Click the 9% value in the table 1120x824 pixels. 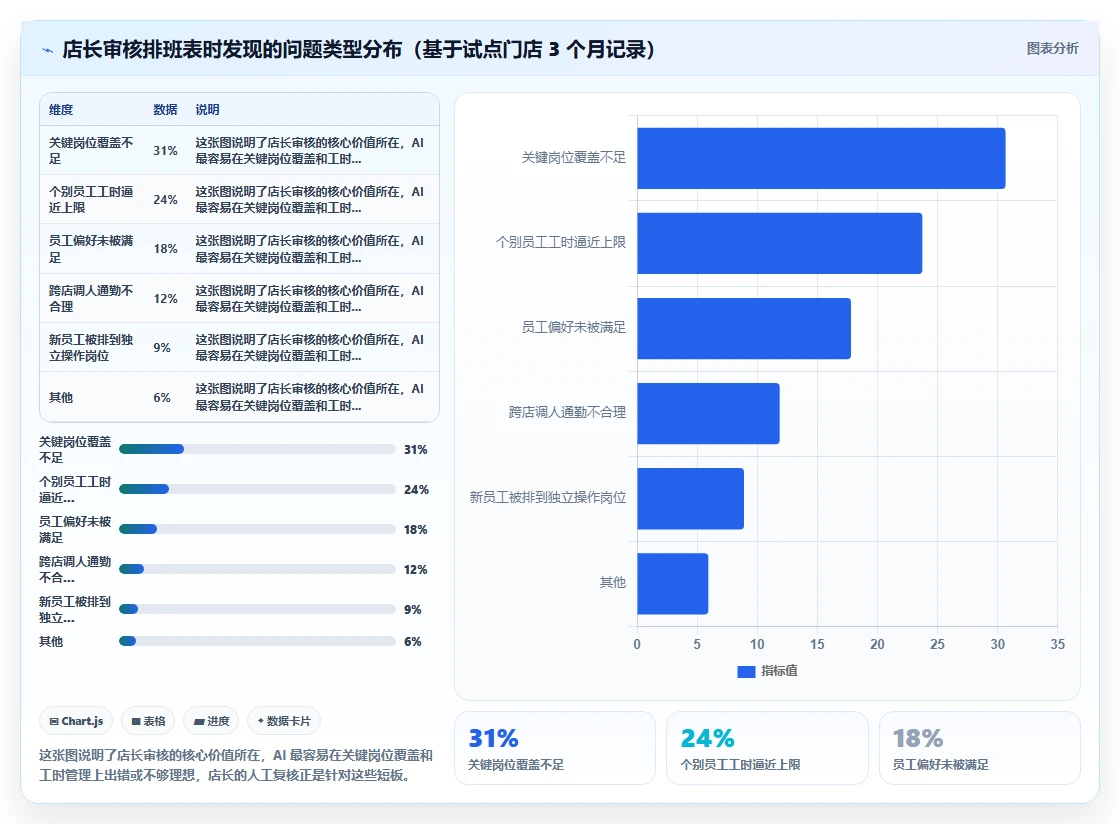(162, 347)
